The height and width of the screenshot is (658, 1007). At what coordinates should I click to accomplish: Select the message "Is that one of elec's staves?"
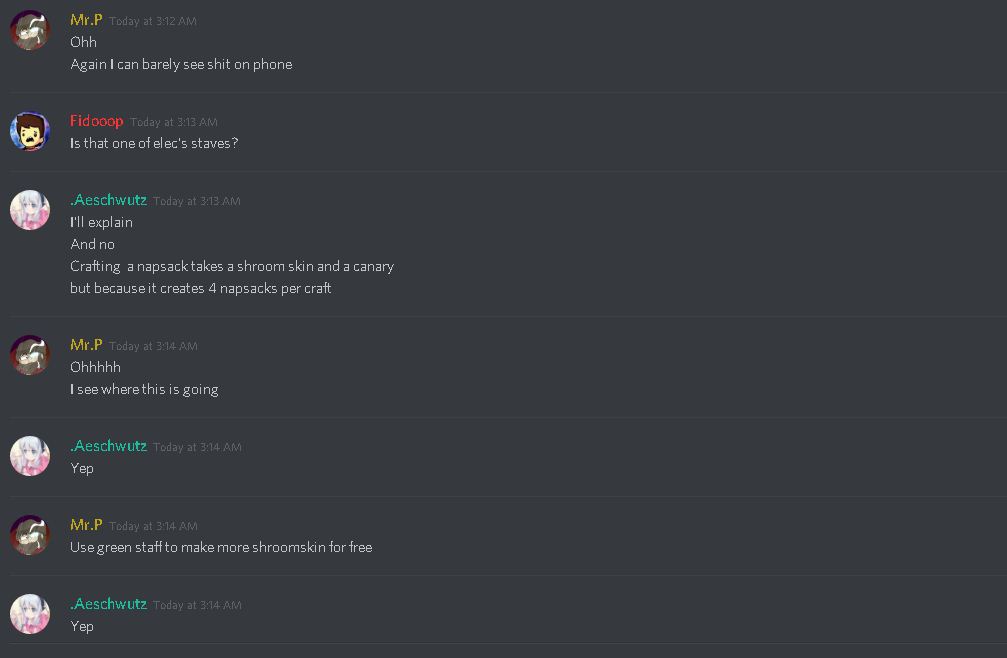[154, 143]
